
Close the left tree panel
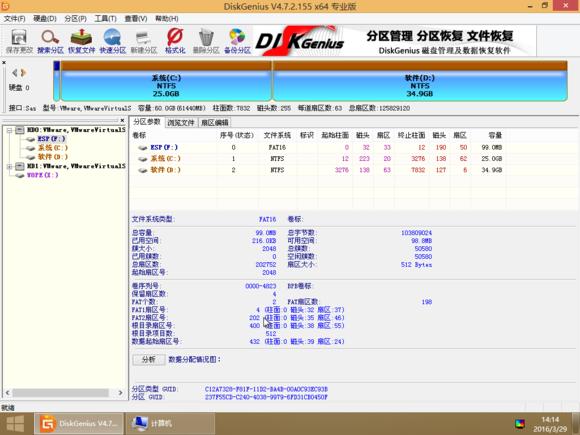tap(122, 120)
